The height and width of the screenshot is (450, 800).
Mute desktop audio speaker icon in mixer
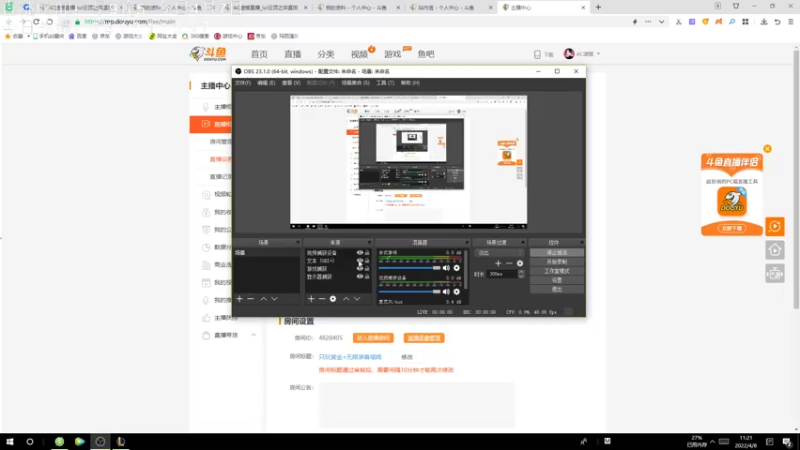click(x=446, y=268)
